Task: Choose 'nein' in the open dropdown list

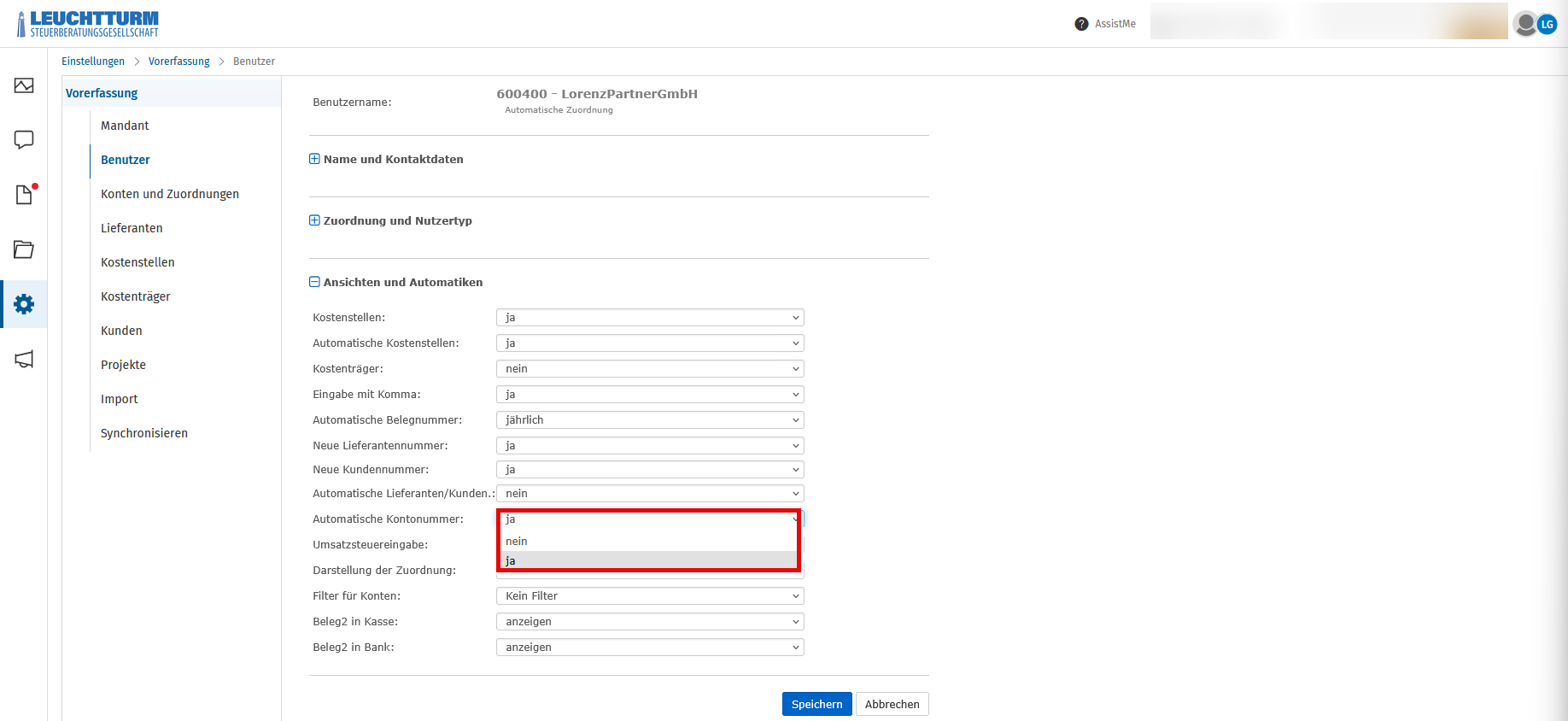Action: (648, 542)
